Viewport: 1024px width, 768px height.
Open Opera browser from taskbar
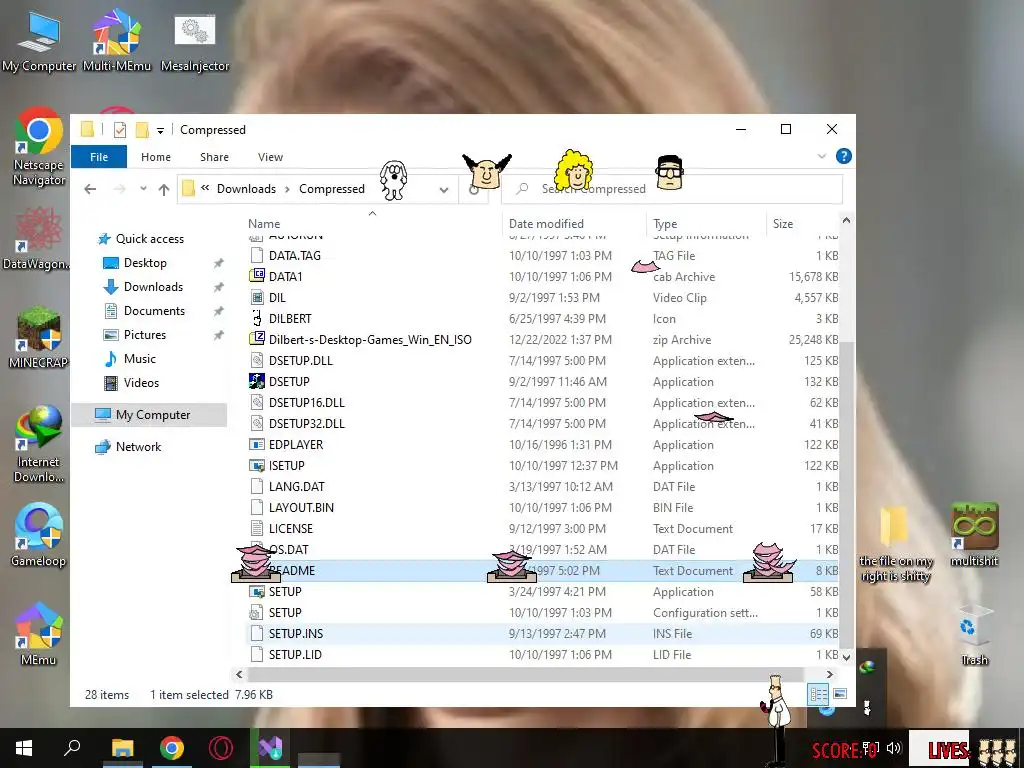[x=221, y=748]
